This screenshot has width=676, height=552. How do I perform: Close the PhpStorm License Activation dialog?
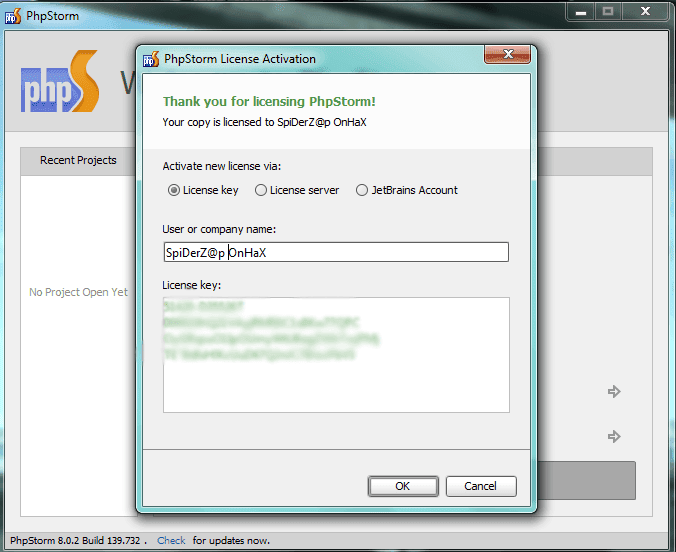(507, 54)
